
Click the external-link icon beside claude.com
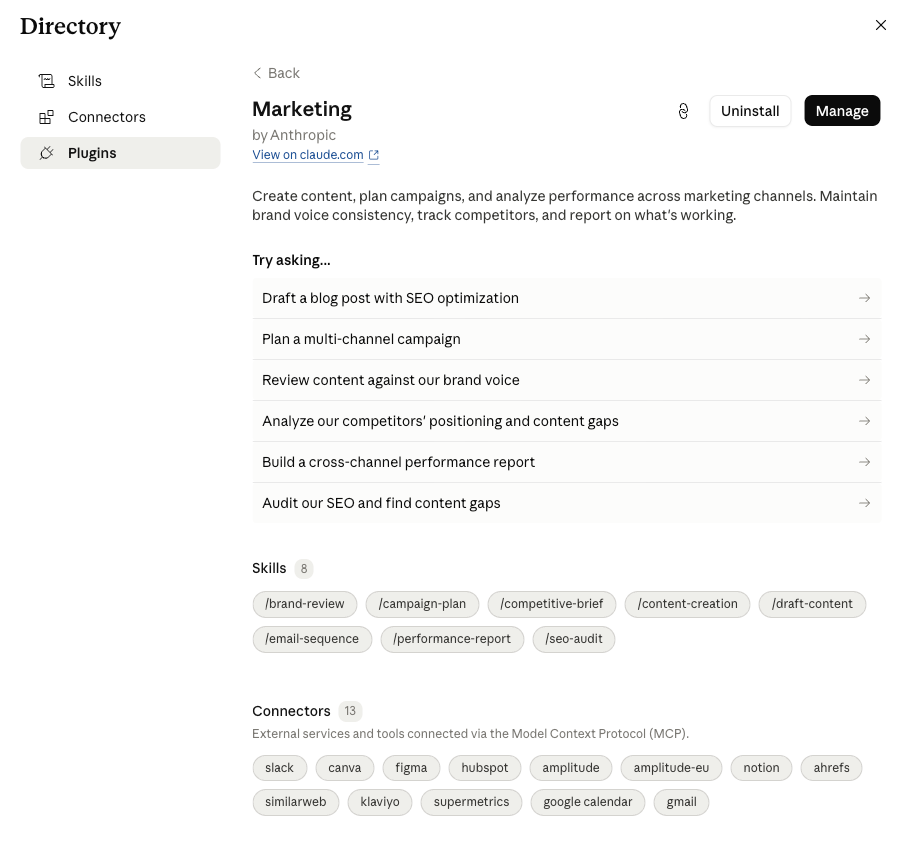374,155
